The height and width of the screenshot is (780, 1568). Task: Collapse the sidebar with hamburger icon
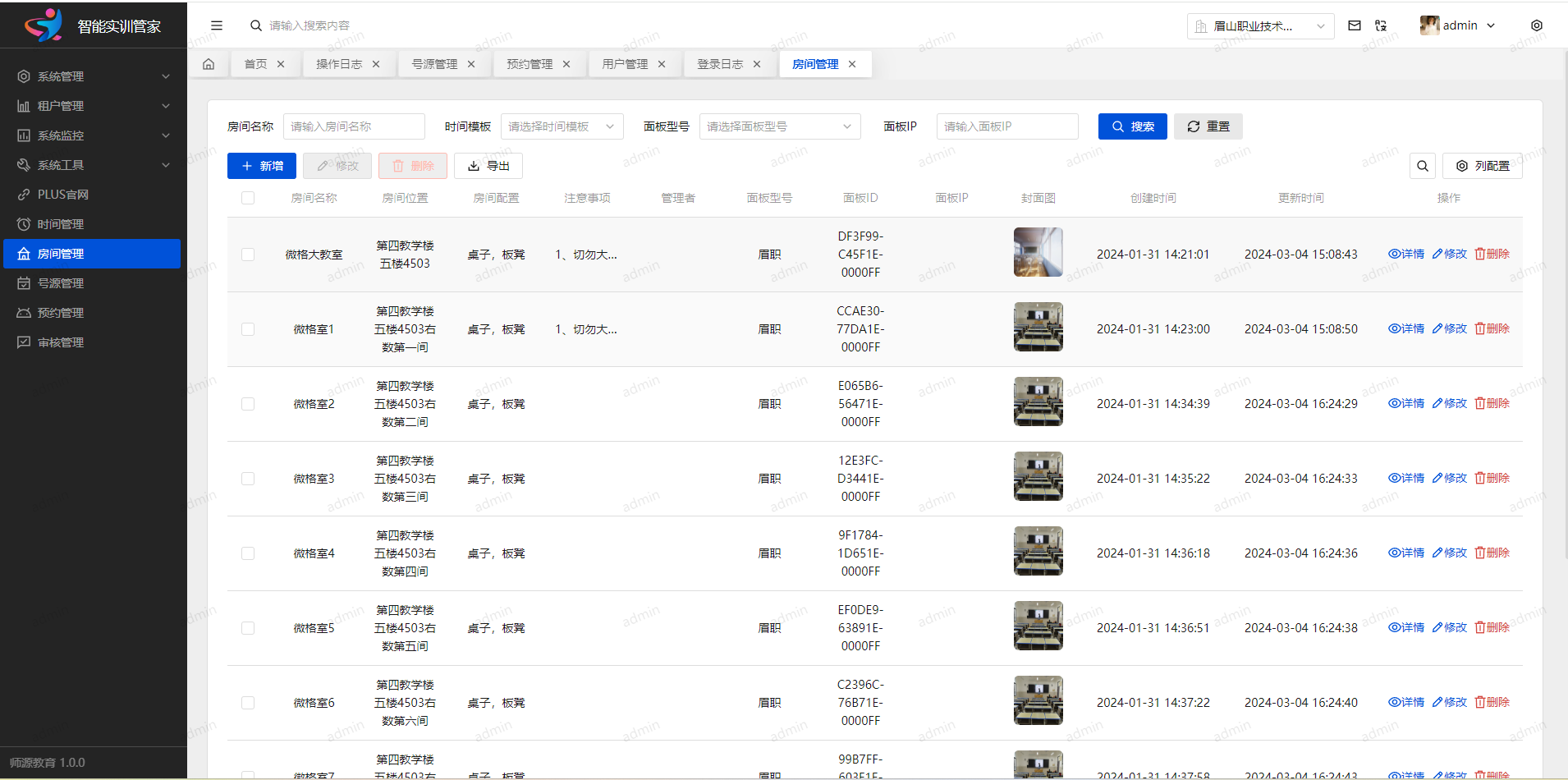pyautogui.click(x=217, y=25)
